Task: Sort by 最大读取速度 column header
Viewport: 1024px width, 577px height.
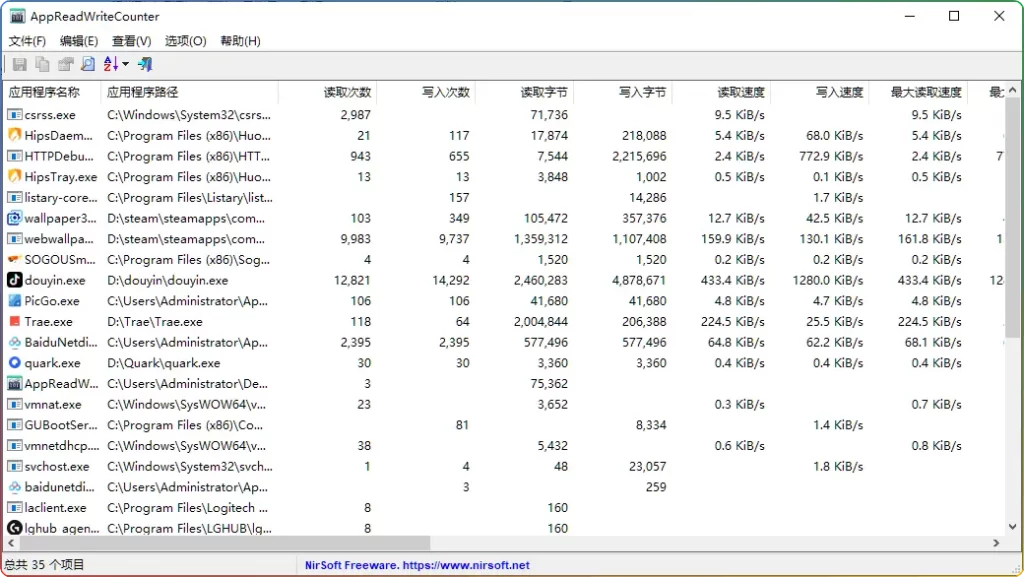Action: tap(919, 92)
